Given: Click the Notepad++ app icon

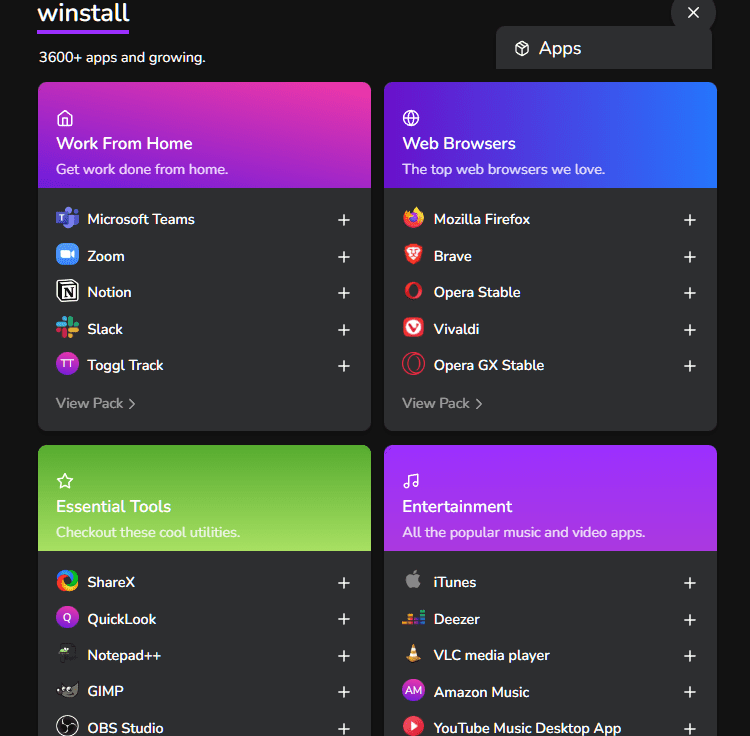Looking at the screenshot, I should click(x=67, y=654).
